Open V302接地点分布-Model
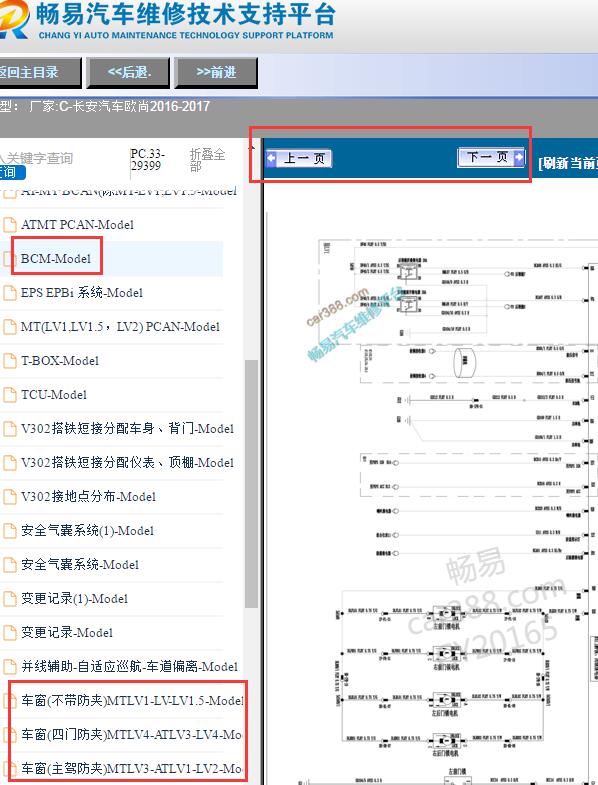The width and height of the screenshot is (598, 785). [88, 497]
